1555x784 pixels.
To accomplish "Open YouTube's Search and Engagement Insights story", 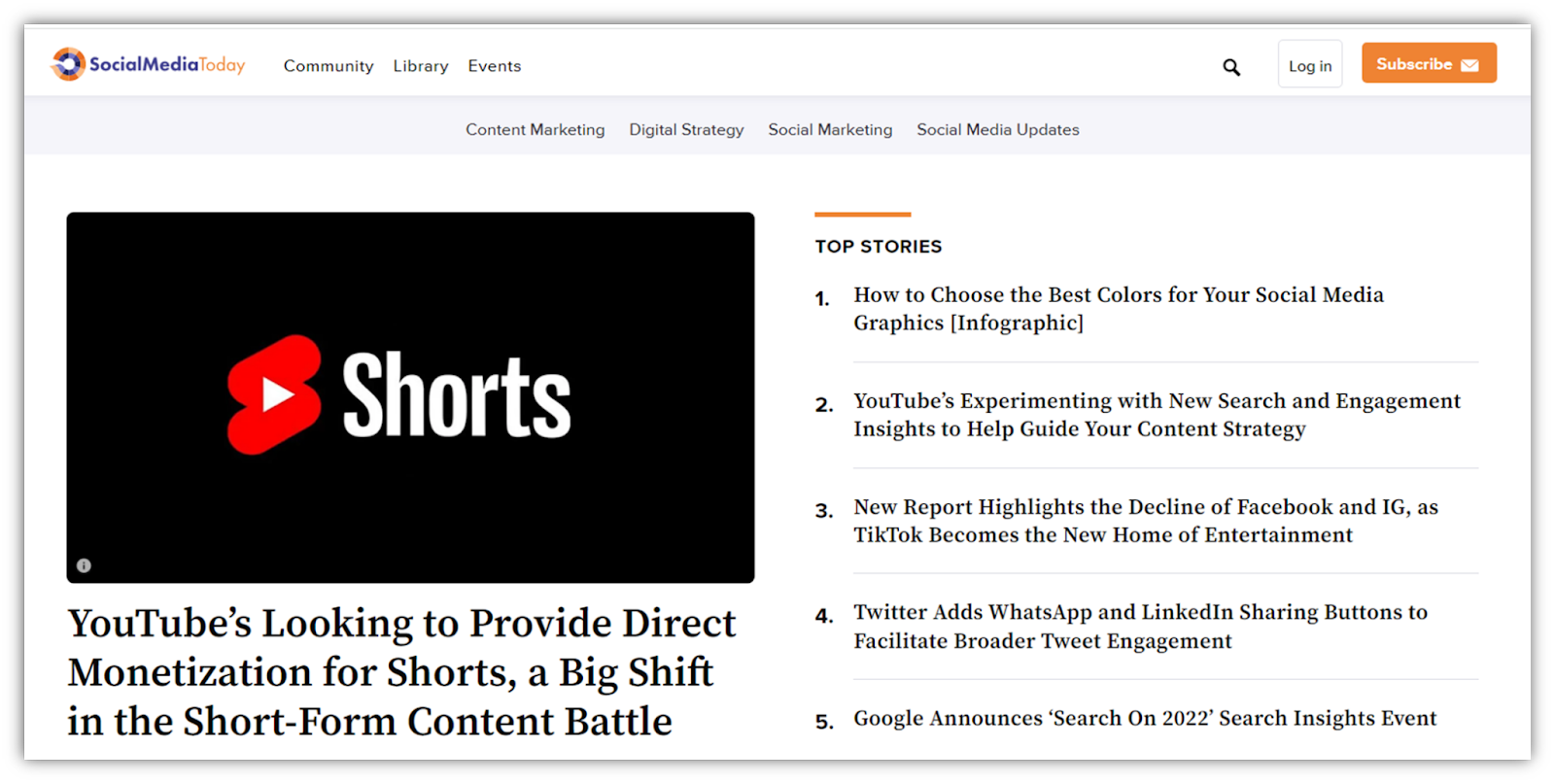I will pos(1157,415).
